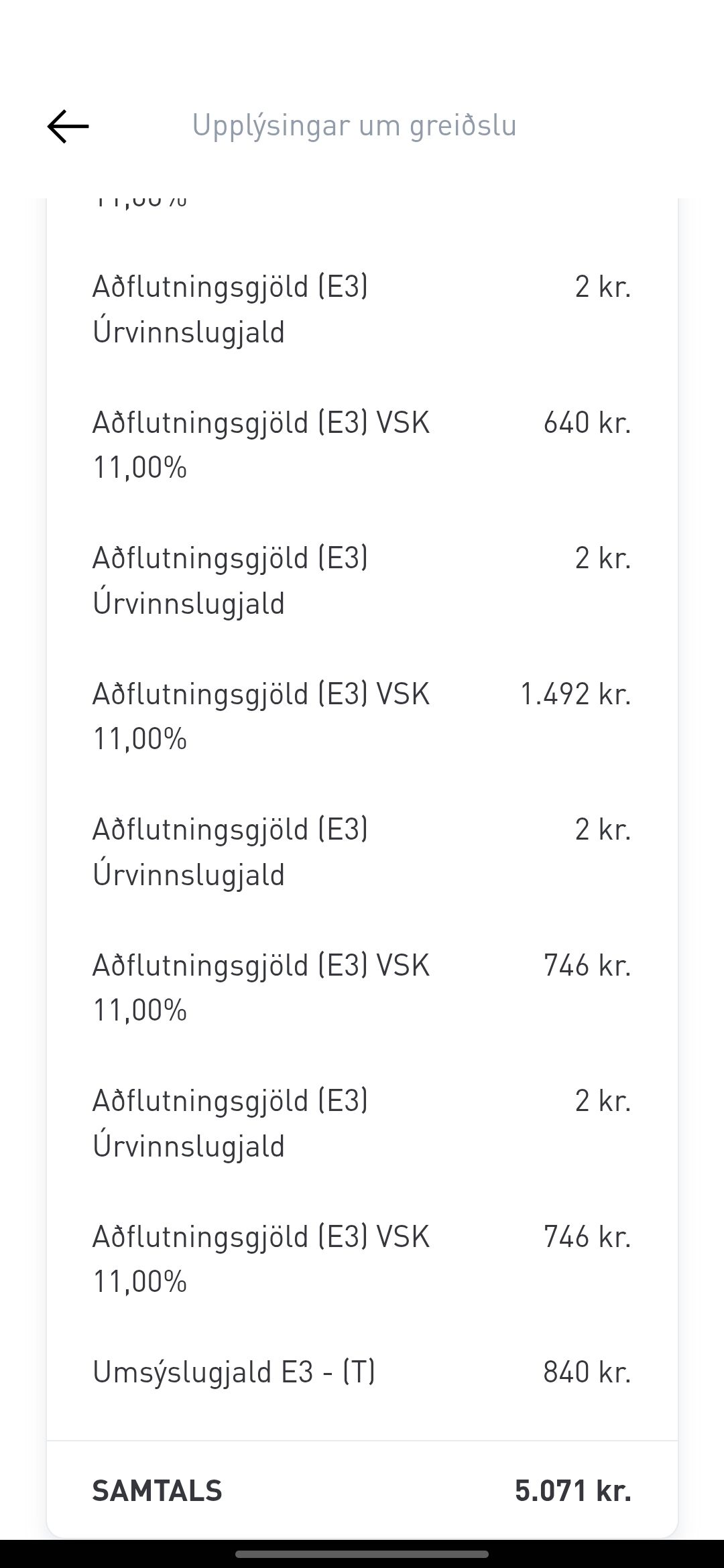Tap the home indicator bar at screen bottom

pos(362,1554)
